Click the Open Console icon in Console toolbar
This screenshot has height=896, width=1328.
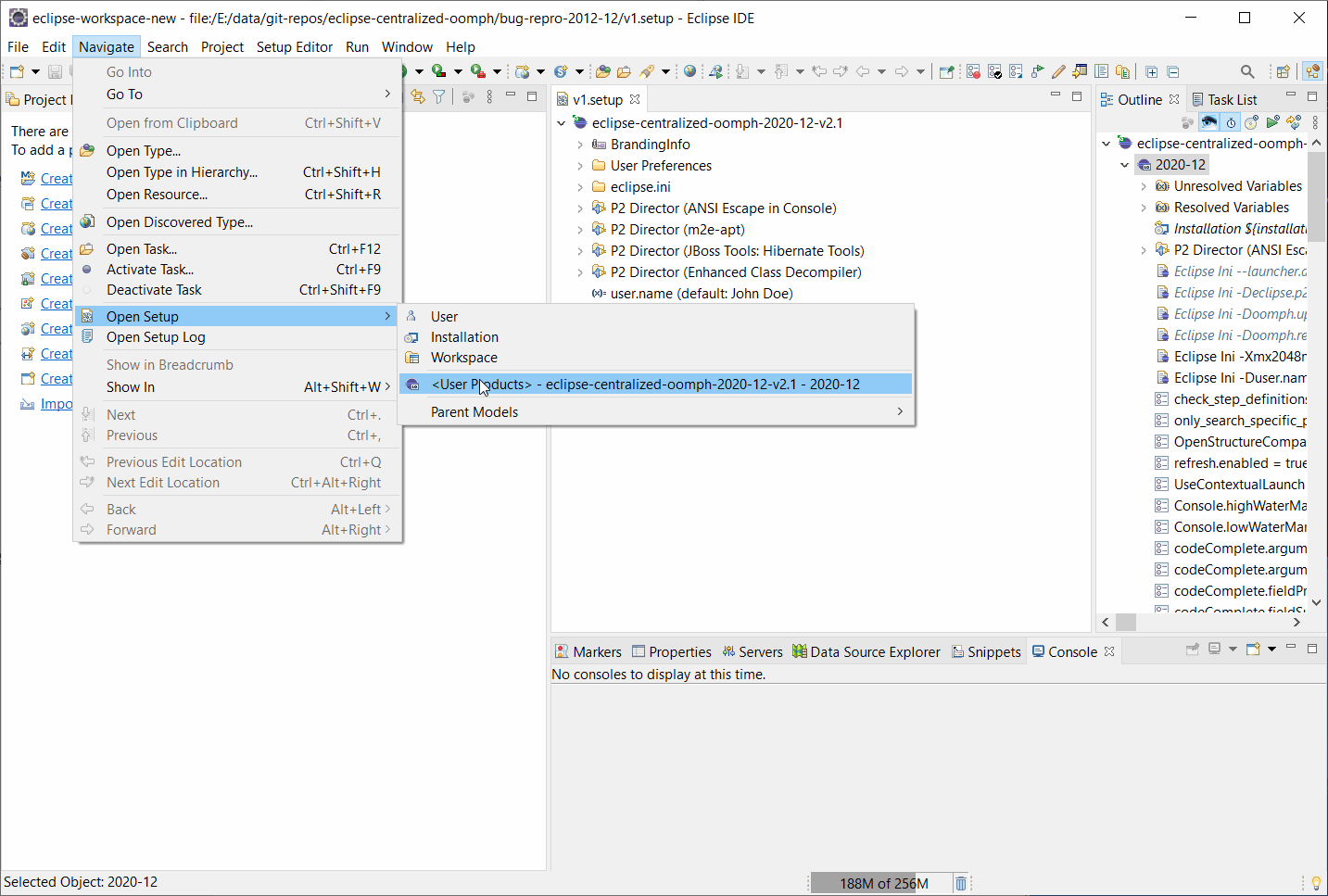[x=1253, y=650]
